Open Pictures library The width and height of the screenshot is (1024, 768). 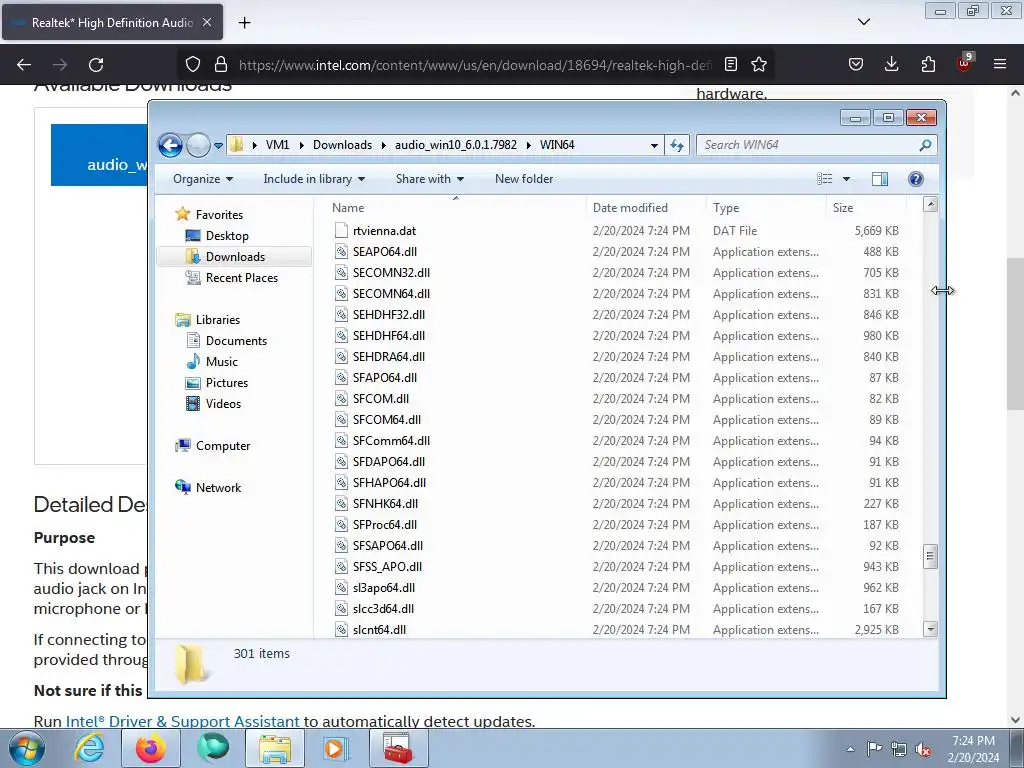click(x=227, y=383)
